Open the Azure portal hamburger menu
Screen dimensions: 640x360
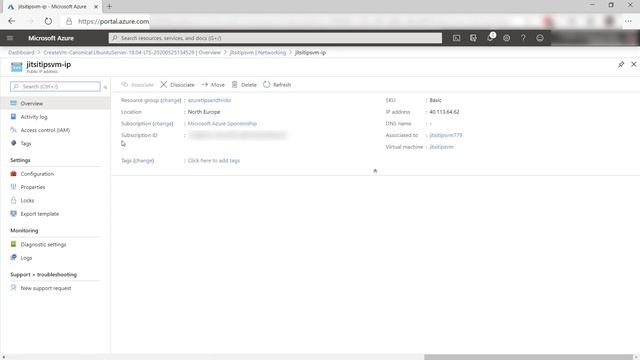point(10,38)
